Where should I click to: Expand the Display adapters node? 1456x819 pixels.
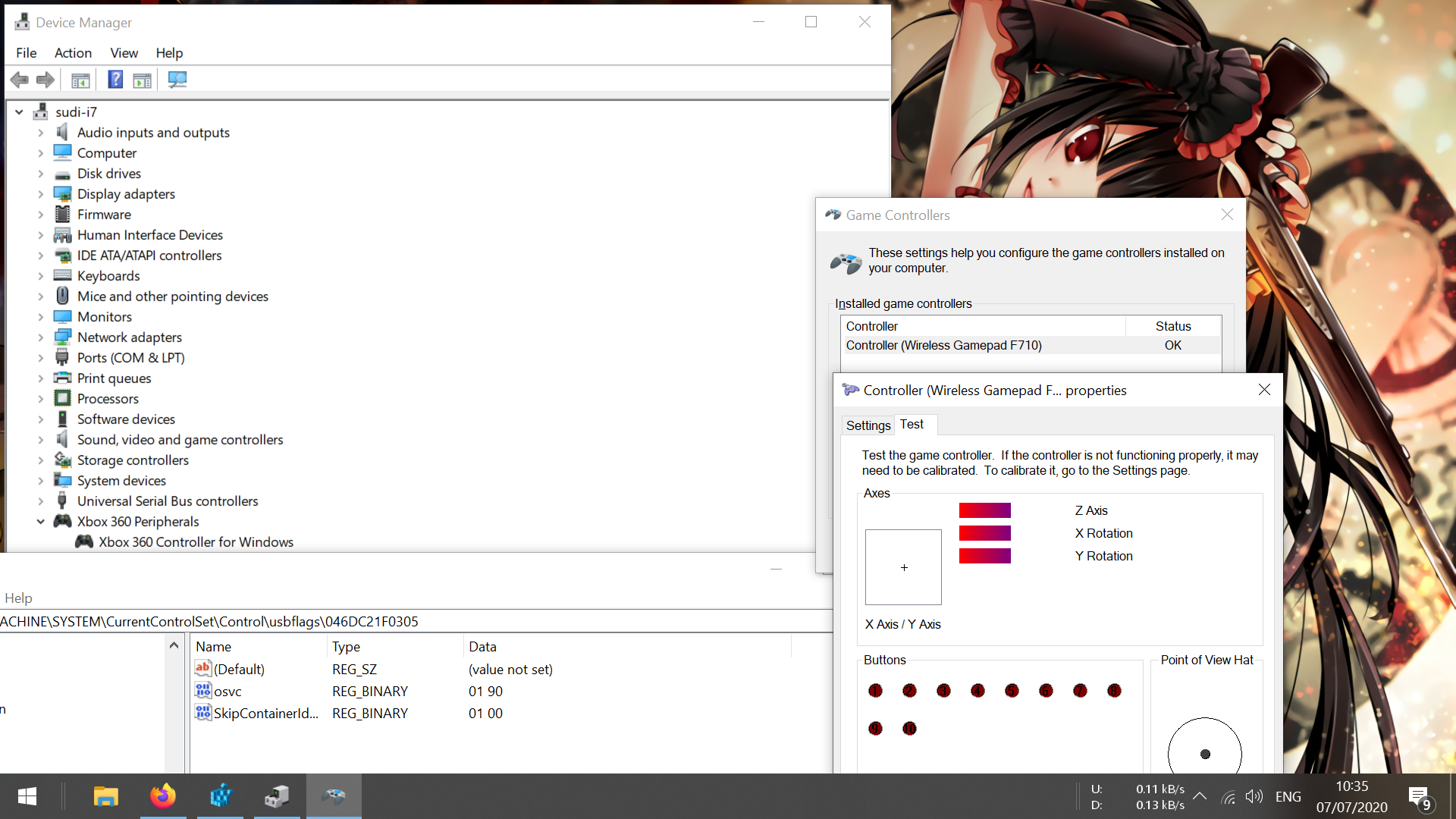(x=41, y=194)
